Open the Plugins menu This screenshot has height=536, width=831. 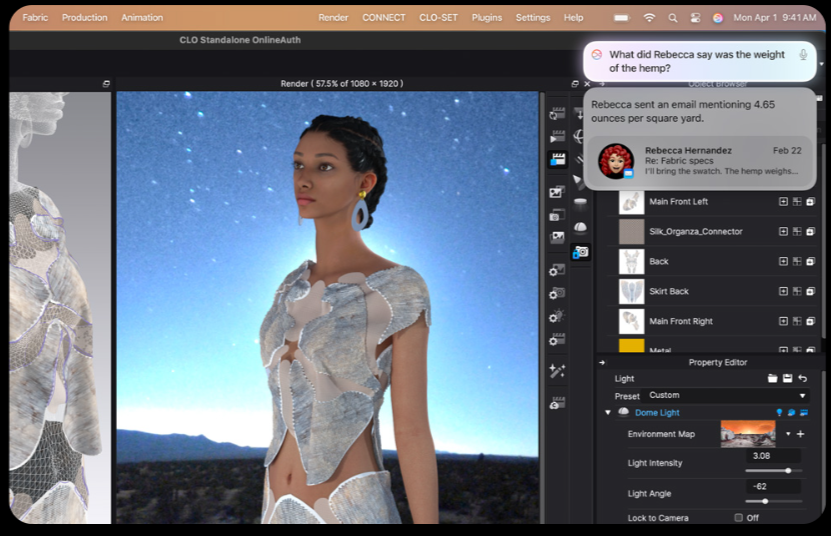[x=487, y=17]
